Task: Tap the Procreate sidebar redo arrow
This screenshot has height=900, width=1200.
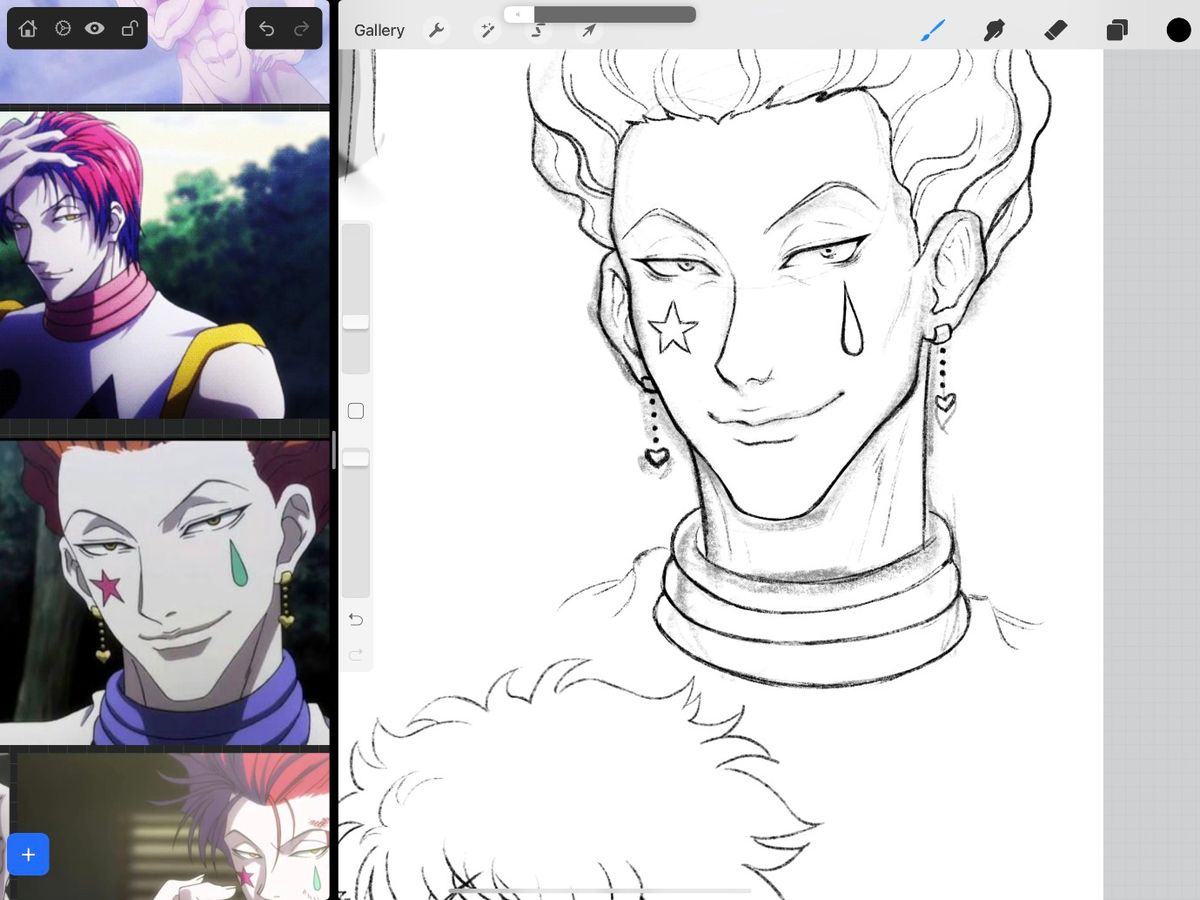Action: tap(356, 655)
